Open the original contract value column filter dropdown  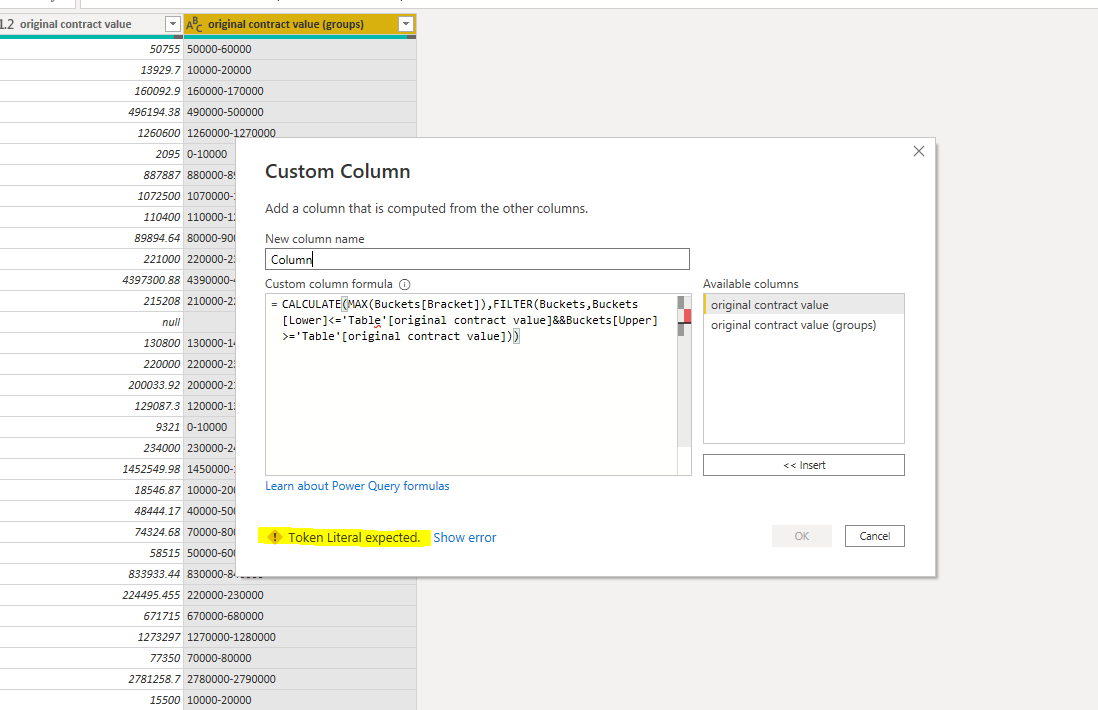click(x=172, y=24)
